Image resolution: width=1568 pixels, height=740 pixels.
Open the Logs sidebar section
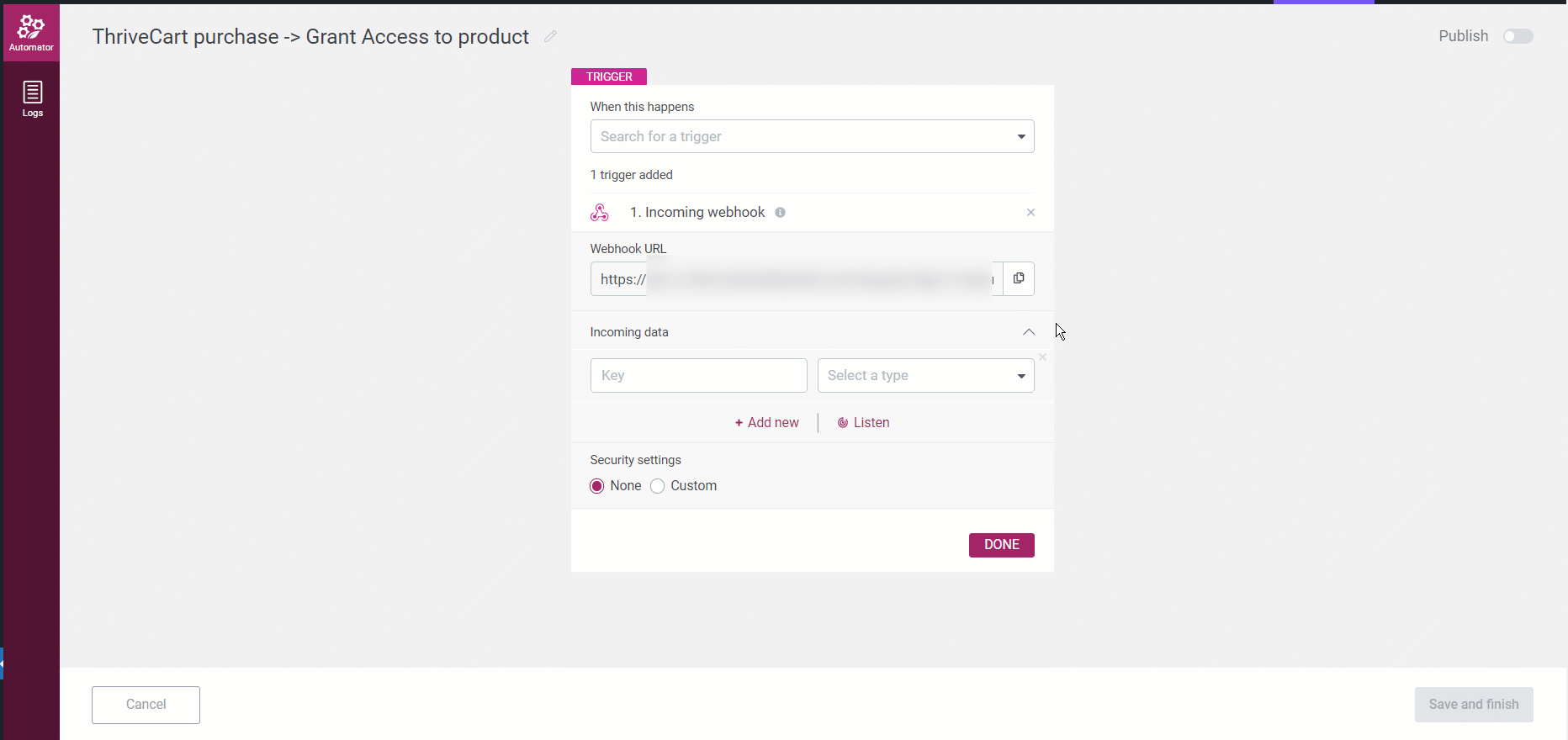(x=32, y=99)
